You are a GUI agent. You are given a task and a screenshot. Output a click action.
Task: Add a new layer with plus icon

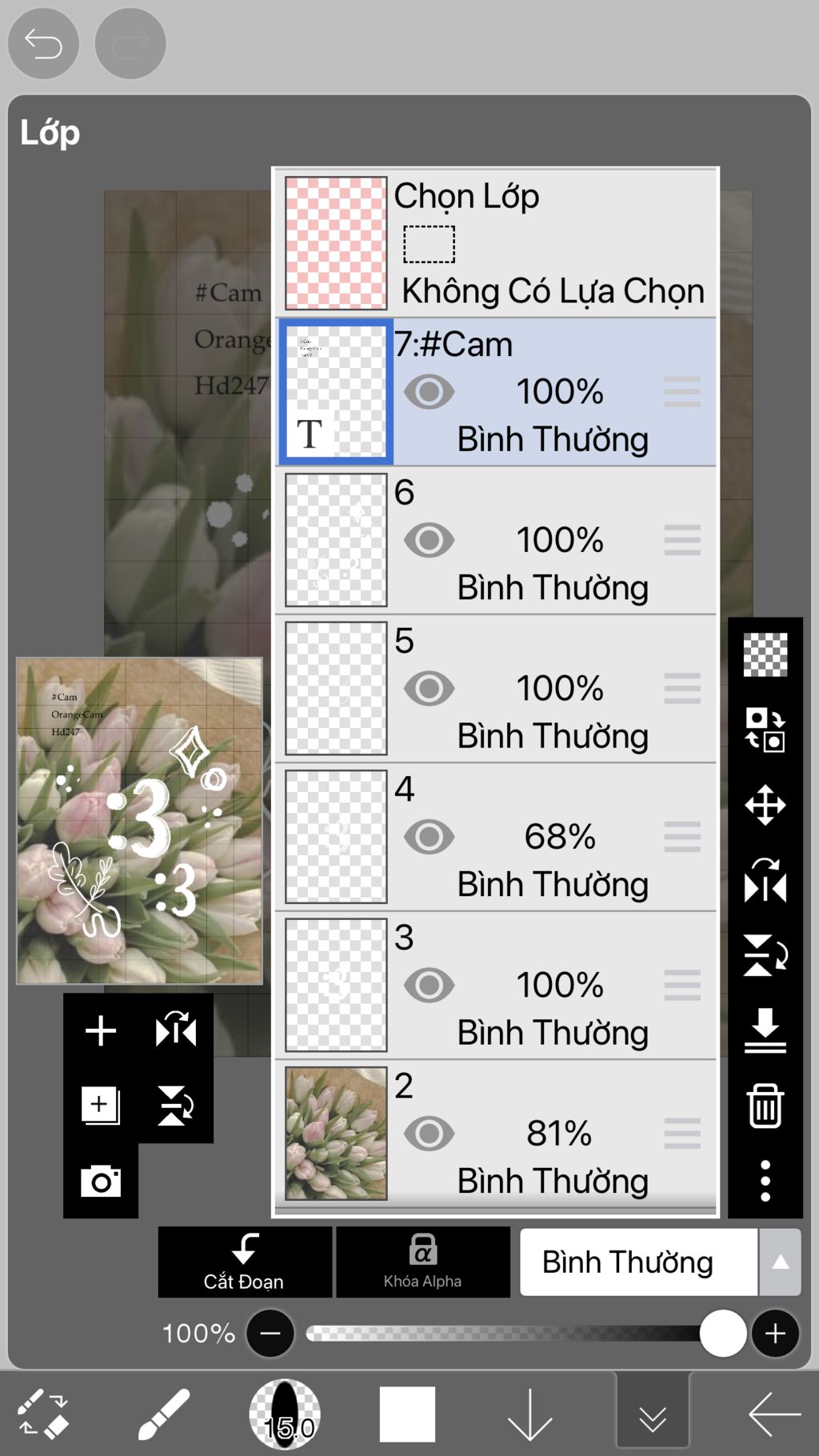[101, 1030]
